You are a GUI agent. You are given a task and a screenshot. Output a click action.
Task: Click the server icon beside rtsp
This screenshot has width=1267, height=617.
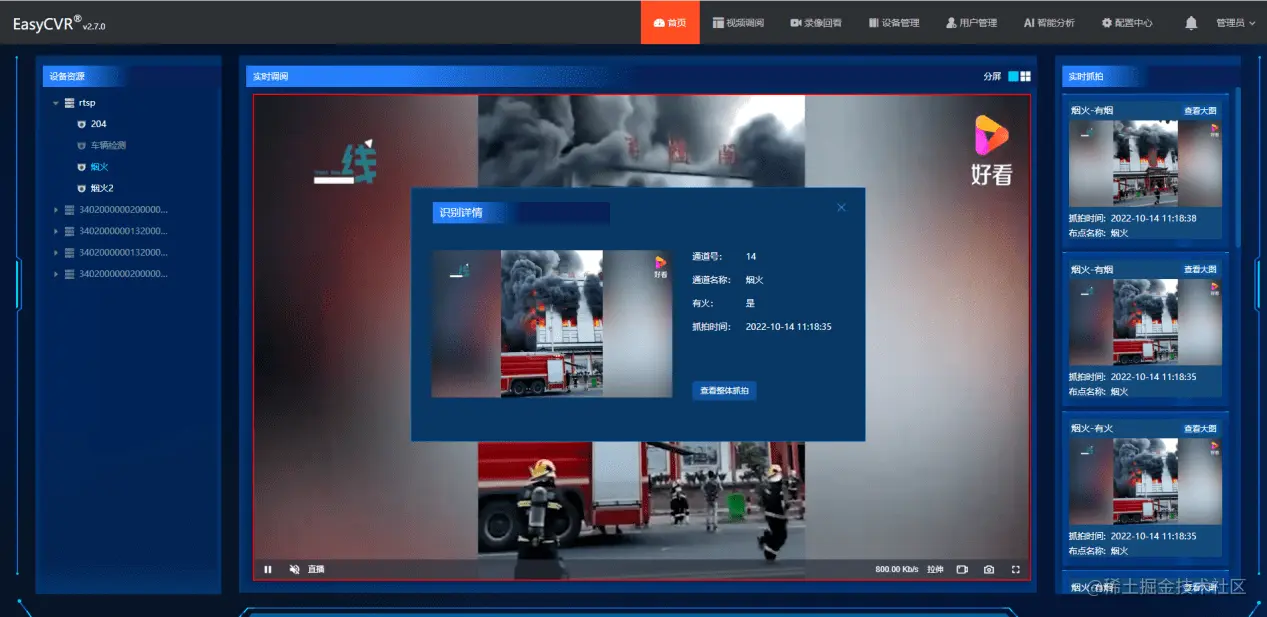(x=69, y=103)
